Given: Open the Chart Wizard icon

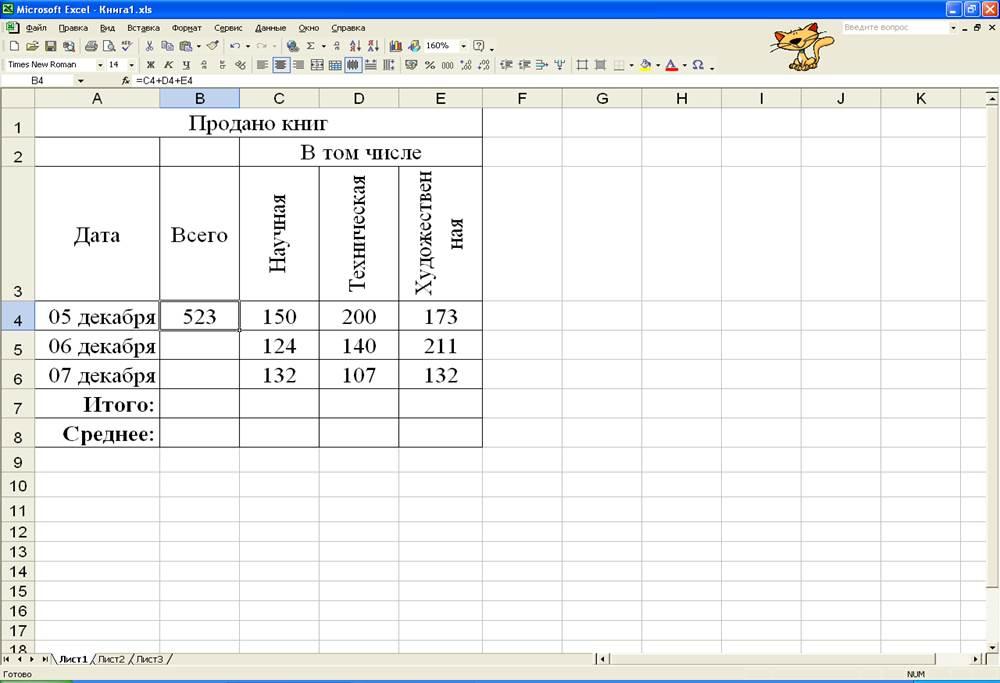Looking at the screenshot, I should click(396, 46).
